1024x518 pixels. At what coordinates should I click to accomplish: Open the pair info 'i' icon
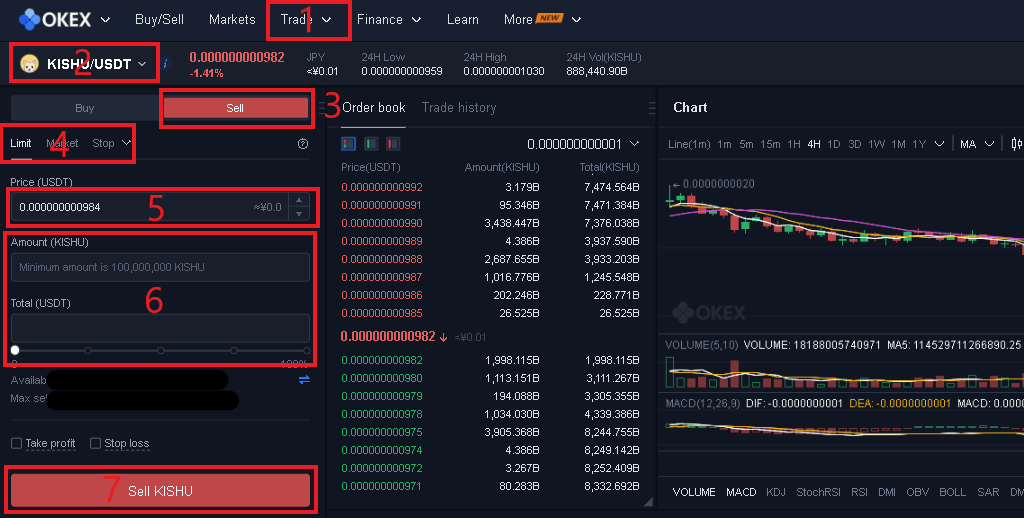click(x=165, y=63)
